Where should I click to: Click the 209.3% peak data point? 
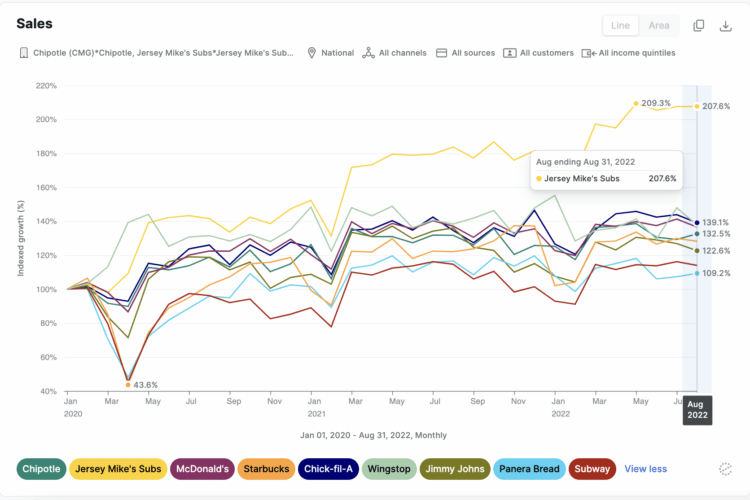(636, 103)
